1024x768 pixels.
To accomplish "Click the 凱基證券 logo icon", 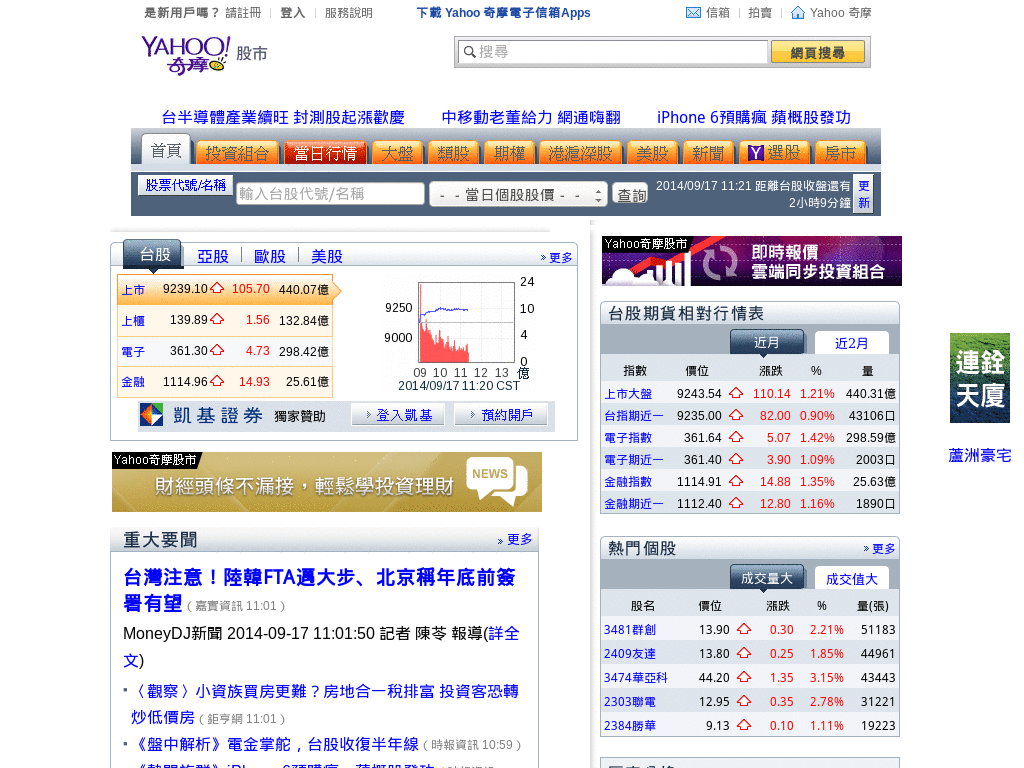I will [x=151, y=415].
